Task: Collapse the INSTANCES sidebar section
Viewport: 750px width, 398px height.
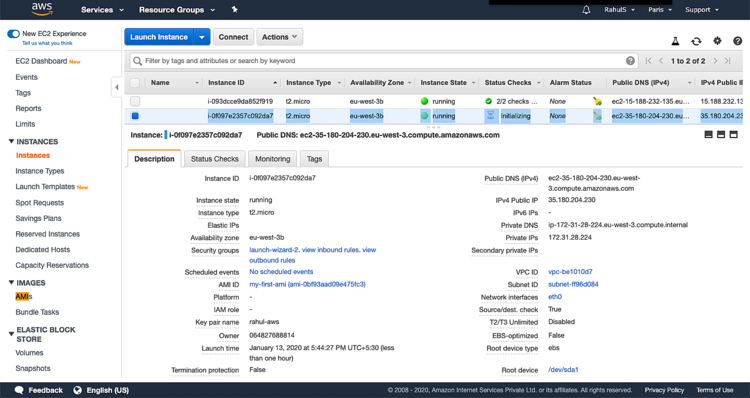Action: click(x=11, y=141)
